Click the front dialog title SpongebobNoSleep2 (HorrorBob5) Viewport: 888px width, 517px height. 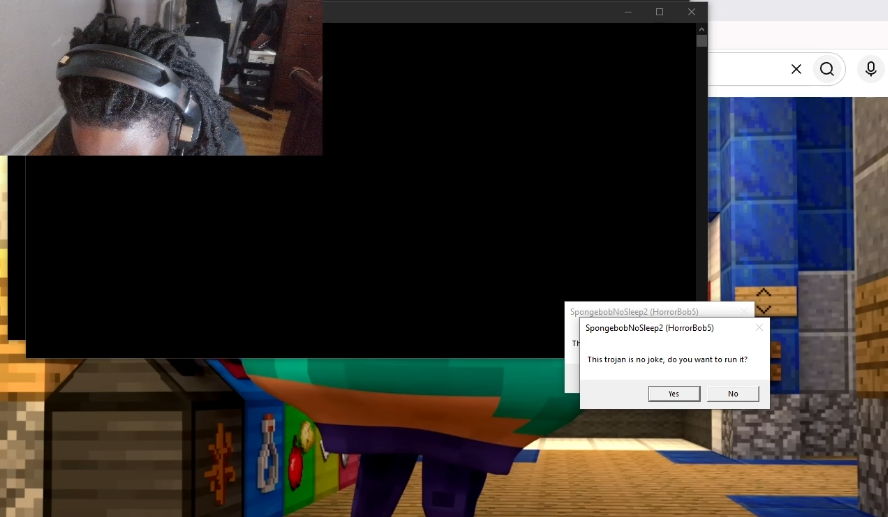650,328
